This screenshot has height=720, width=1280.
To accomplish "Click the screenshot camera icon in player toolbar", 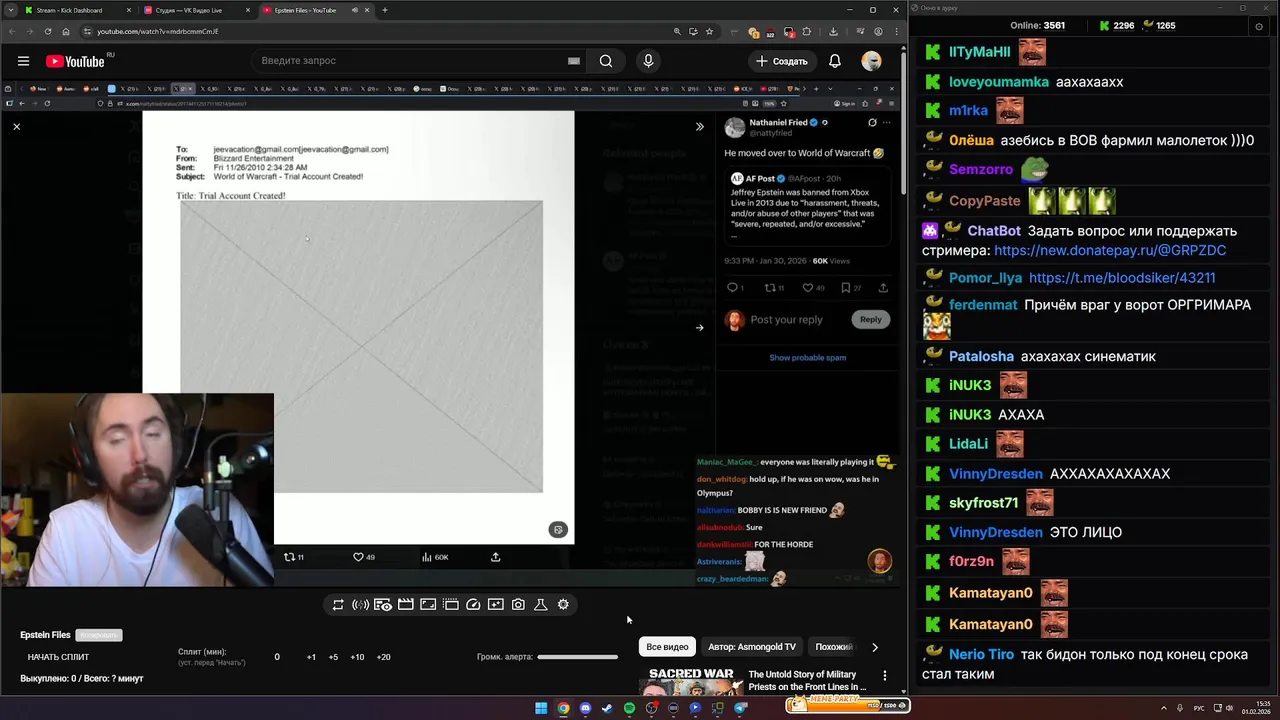I will click(518, 605).
